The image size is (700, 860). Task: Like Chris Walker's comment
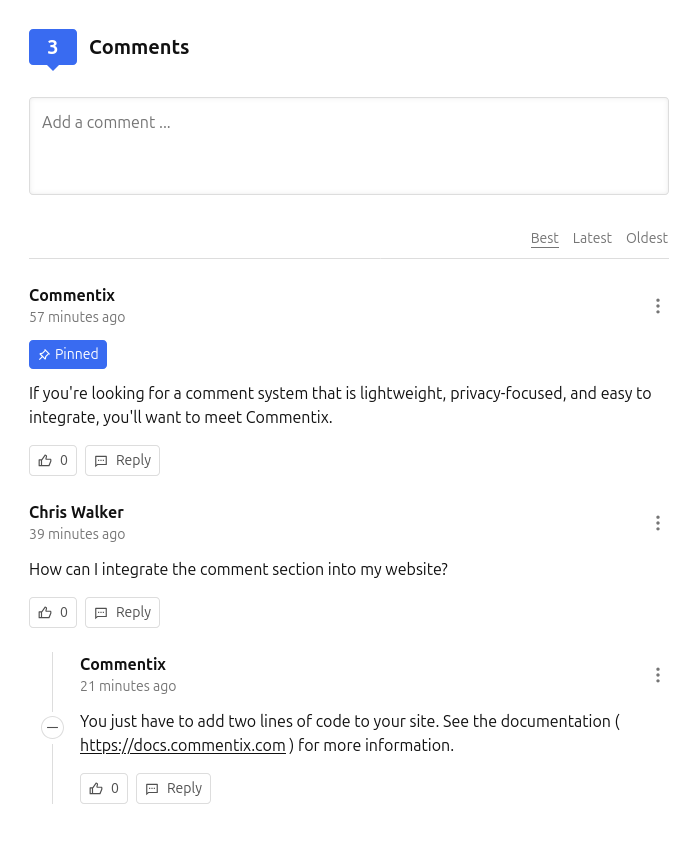tap(53, 612)
